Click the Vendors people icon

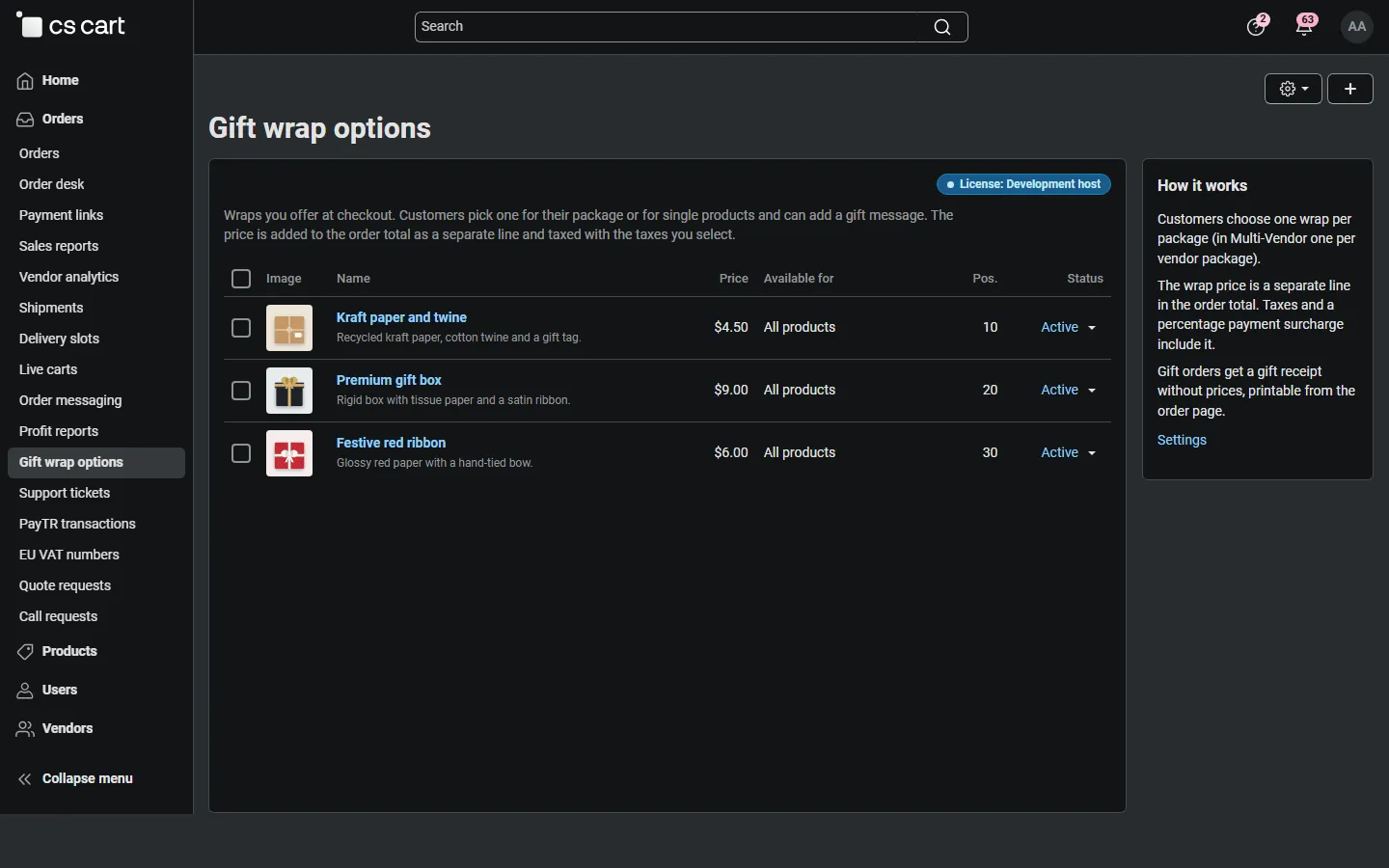click(25, 729)
